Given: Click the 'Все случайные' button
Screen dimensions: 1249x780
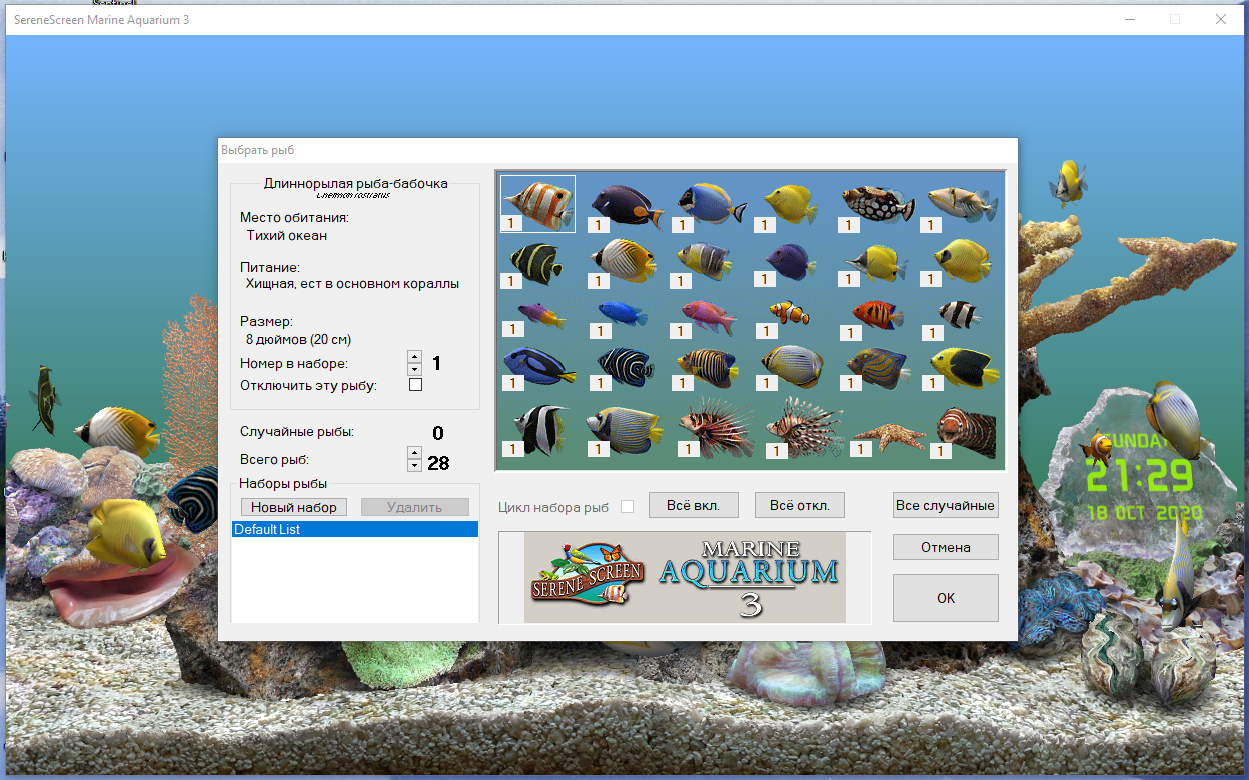Looking at the screenshot, I should [x=945, y=505].
